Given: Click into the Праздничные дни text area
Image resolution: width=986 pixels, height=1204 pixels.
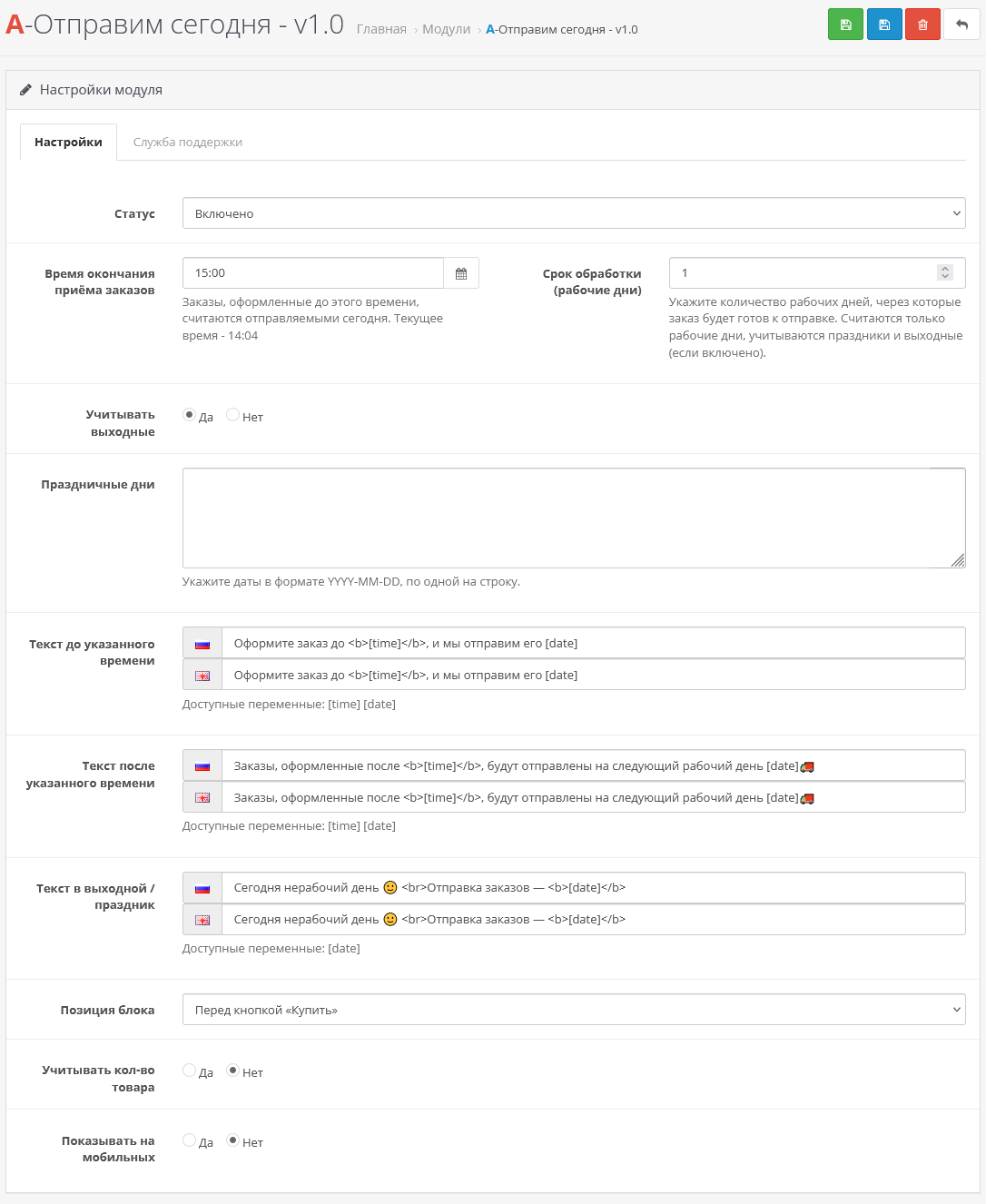Looking at the screenshot, I should (572, 518).
